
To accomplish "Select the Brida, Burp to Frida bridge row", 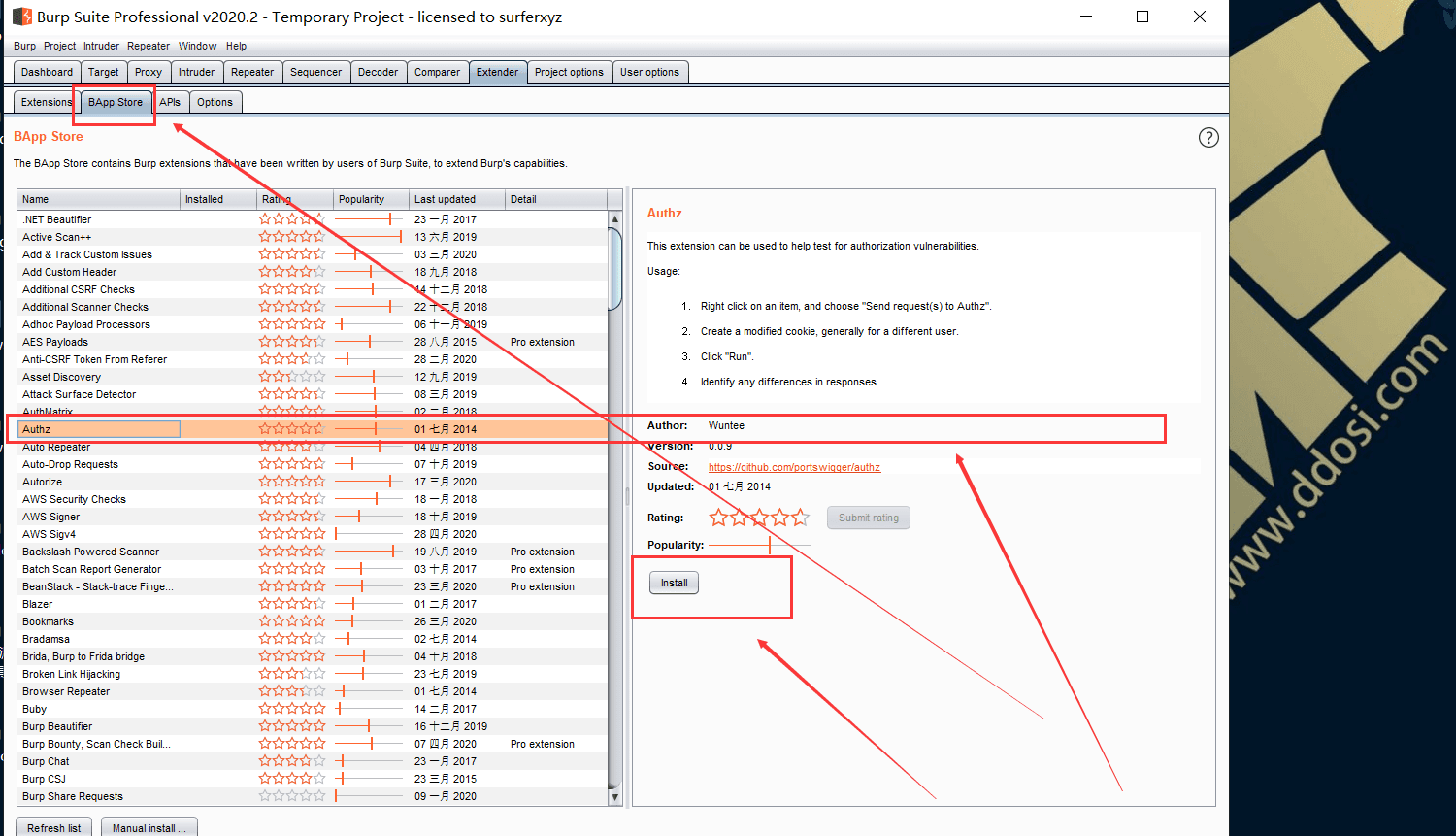I will click(313, 656).
